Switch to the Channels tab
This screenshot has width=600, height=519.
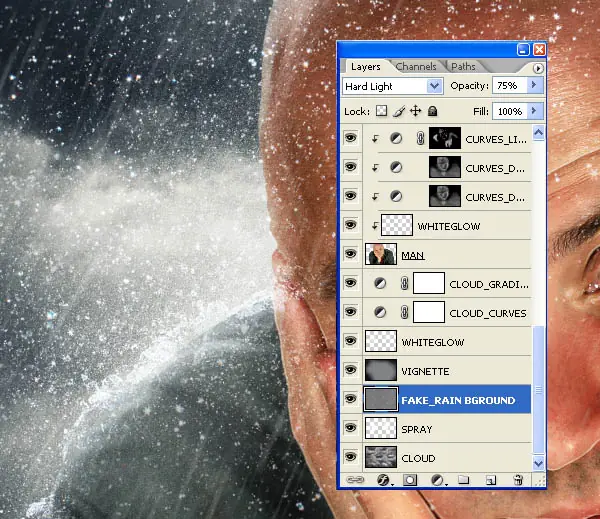(416, 67)
